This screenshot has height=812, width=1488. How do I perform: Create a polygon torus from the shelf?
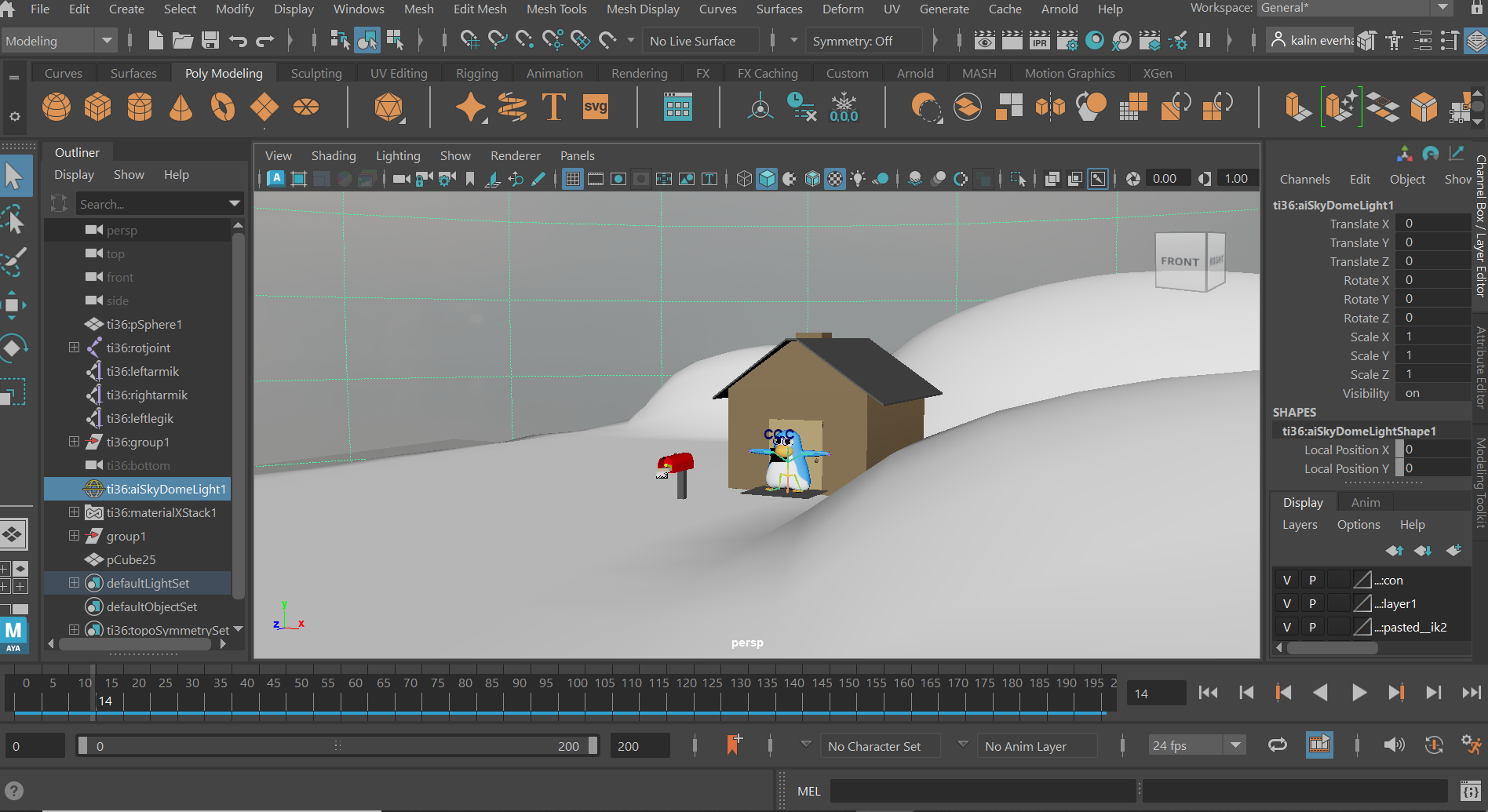(x=223, y=107)
